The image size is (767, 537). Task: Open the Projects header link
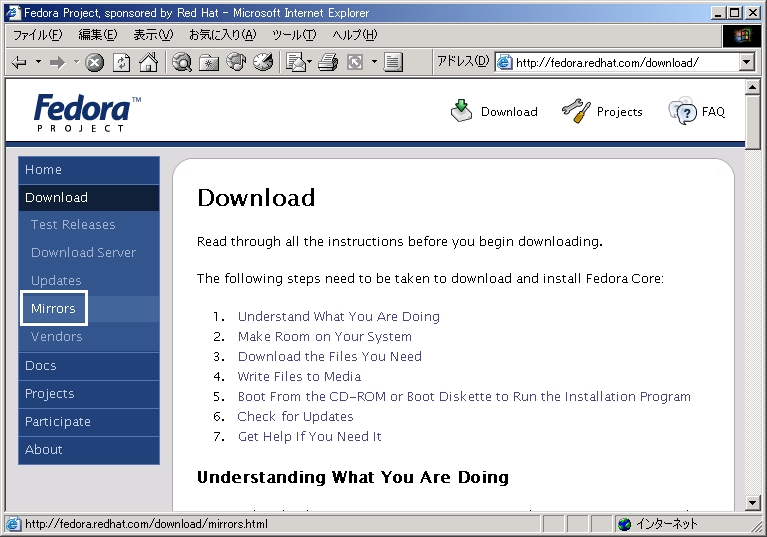[x=620, y=112]
